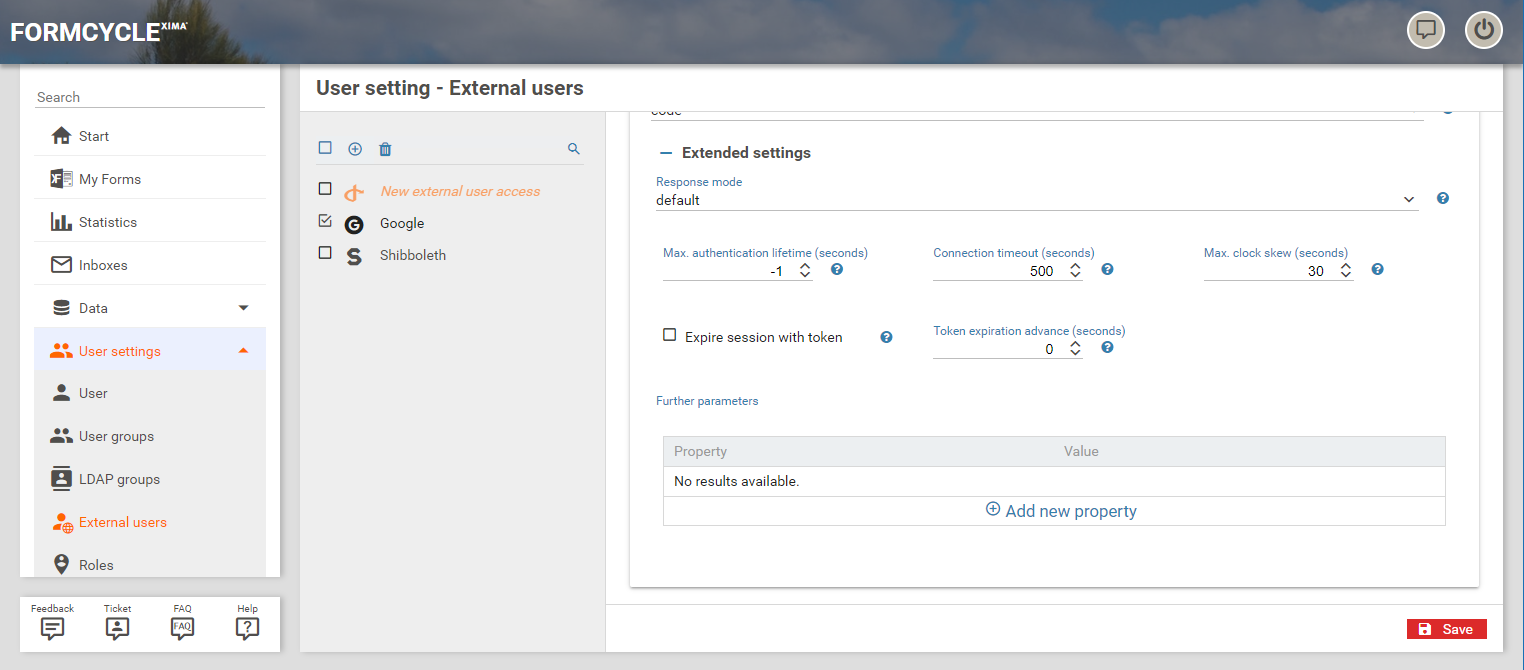Click into the sidebar Search field
This screenshot has width=1524, height=670.
(150, 97)
